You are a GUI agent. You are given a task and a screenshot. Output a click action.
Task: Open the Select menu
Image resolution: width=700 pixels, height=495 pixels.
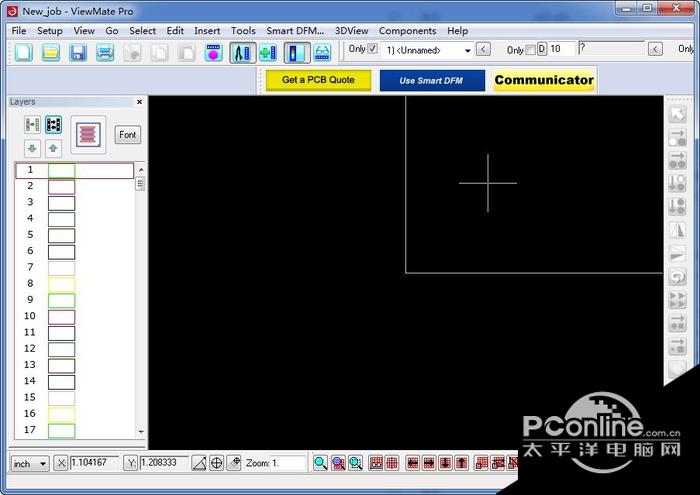pyautogui.click(x=142, y=31)
